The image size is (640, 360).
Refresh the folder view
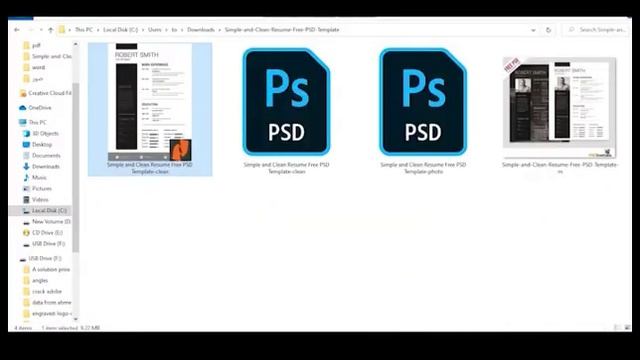(x=549, y=30)
